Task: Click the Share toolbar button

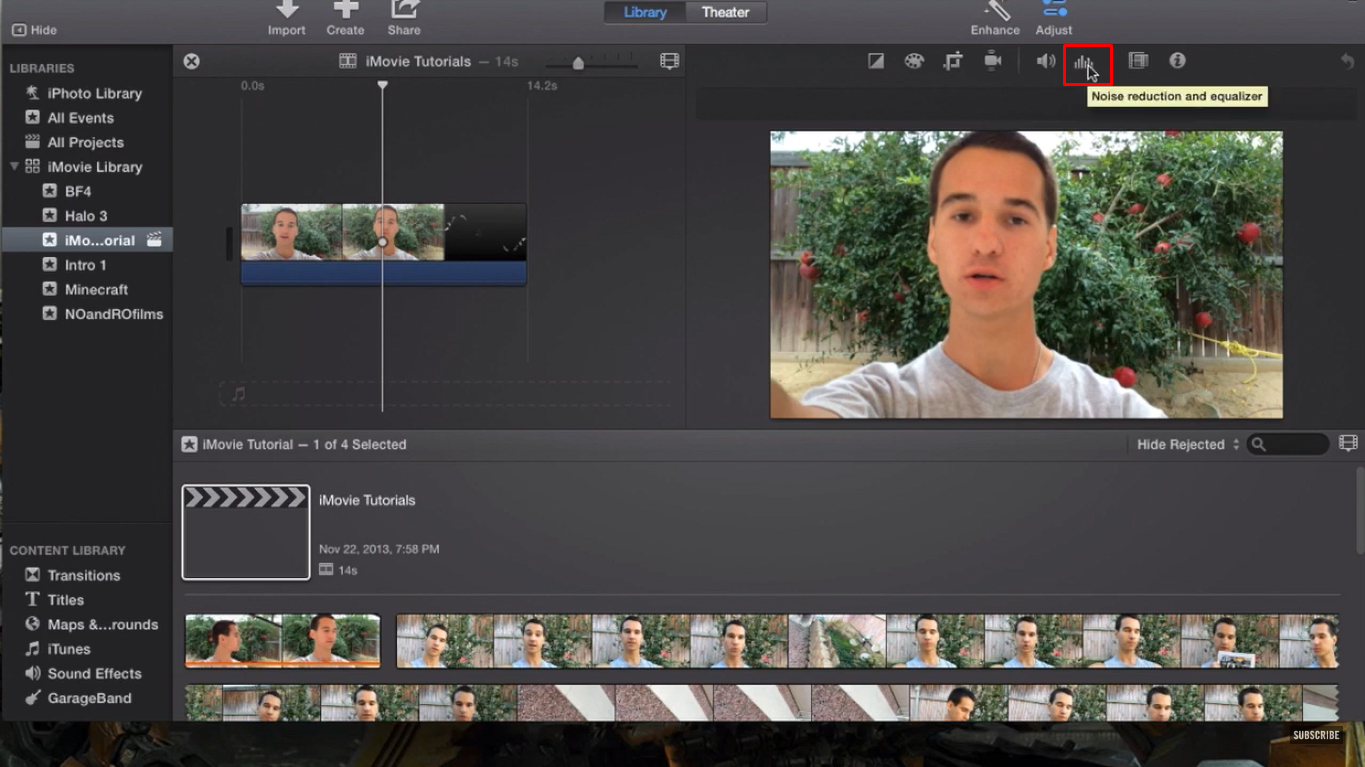Action: (x=404, y=18)
